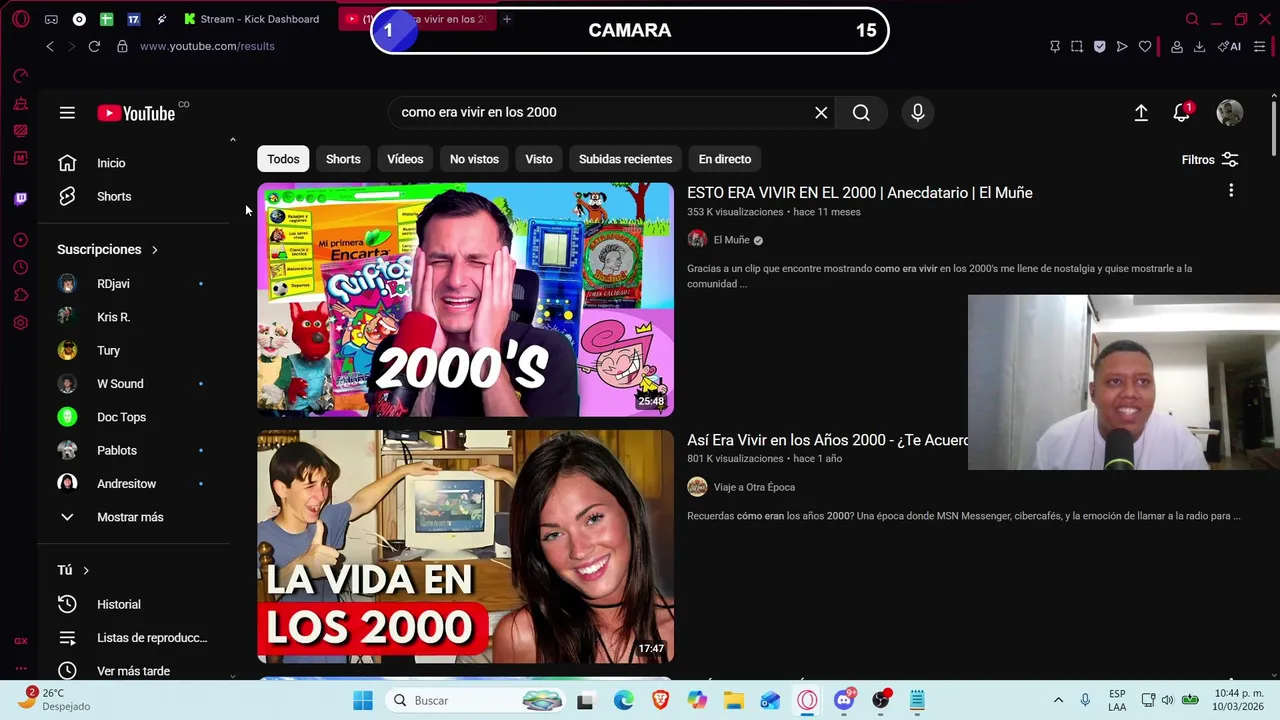Viewport: 1280px width, 720px height.
Task: Switch to the Kick Stream Dashboard tab
Action: coord(252,19)
